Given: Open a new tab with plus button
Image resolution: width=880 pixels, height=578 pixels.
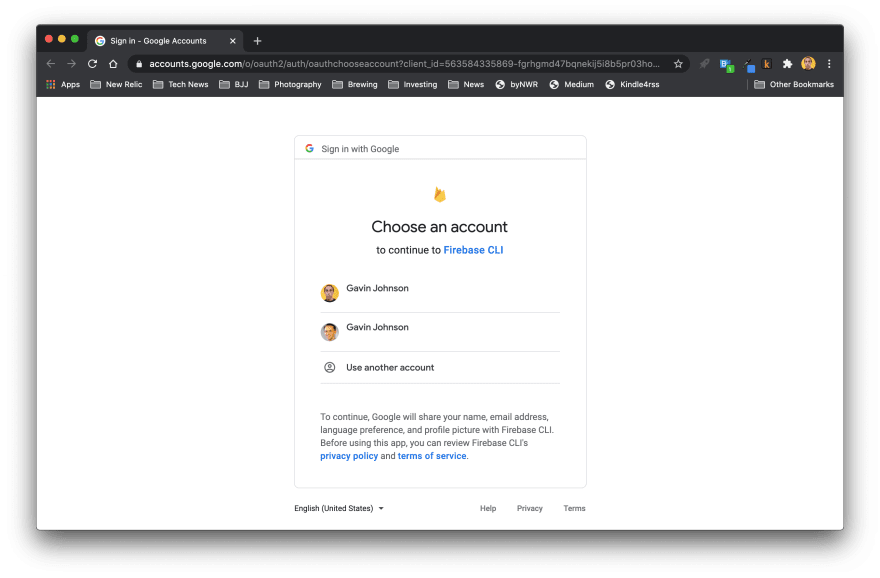Looking at the screenshot, I should click(257, 41).
